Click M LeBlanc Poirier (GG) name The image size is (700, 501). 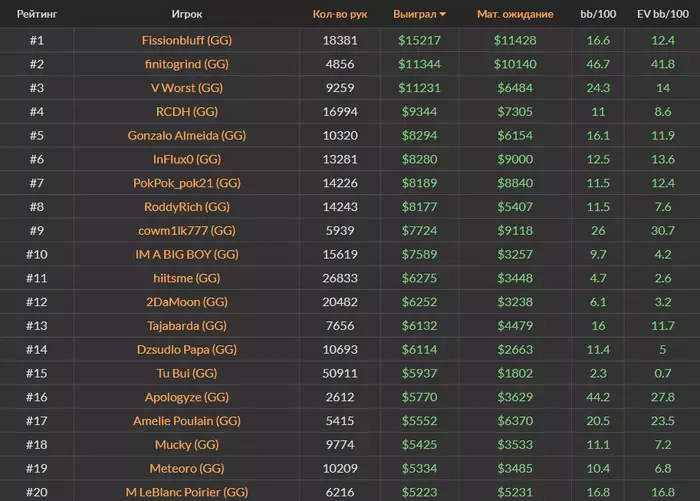point(186,493)
